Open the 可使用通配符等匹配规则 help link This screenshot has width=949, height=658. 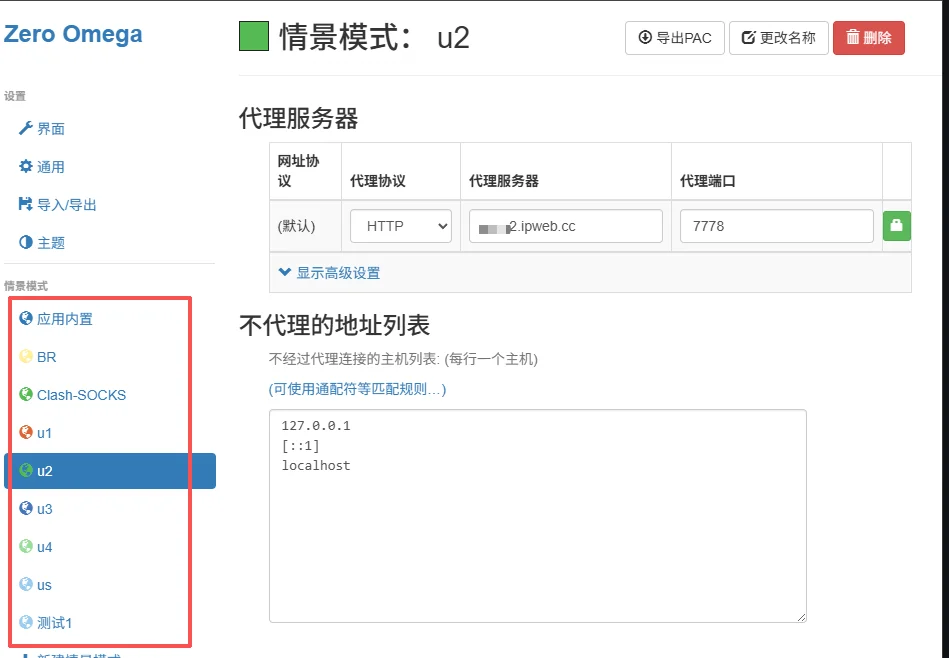click(x=357, y=389)
